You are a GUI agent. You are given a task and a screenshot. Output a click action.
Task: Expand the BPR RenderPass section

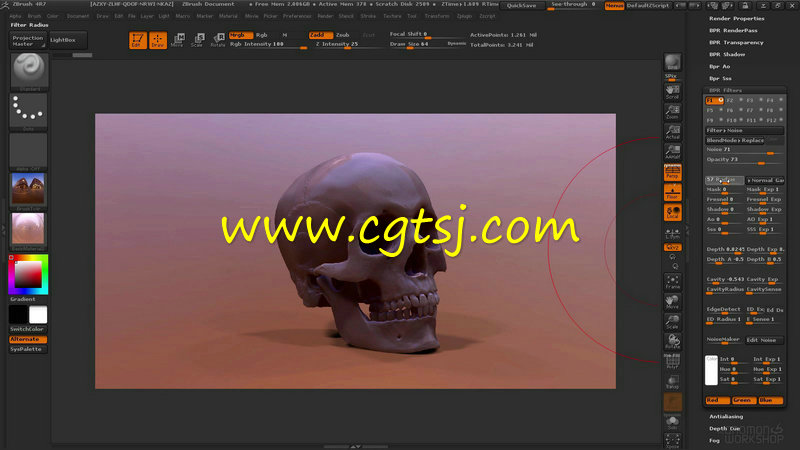(x=733, y=31)
